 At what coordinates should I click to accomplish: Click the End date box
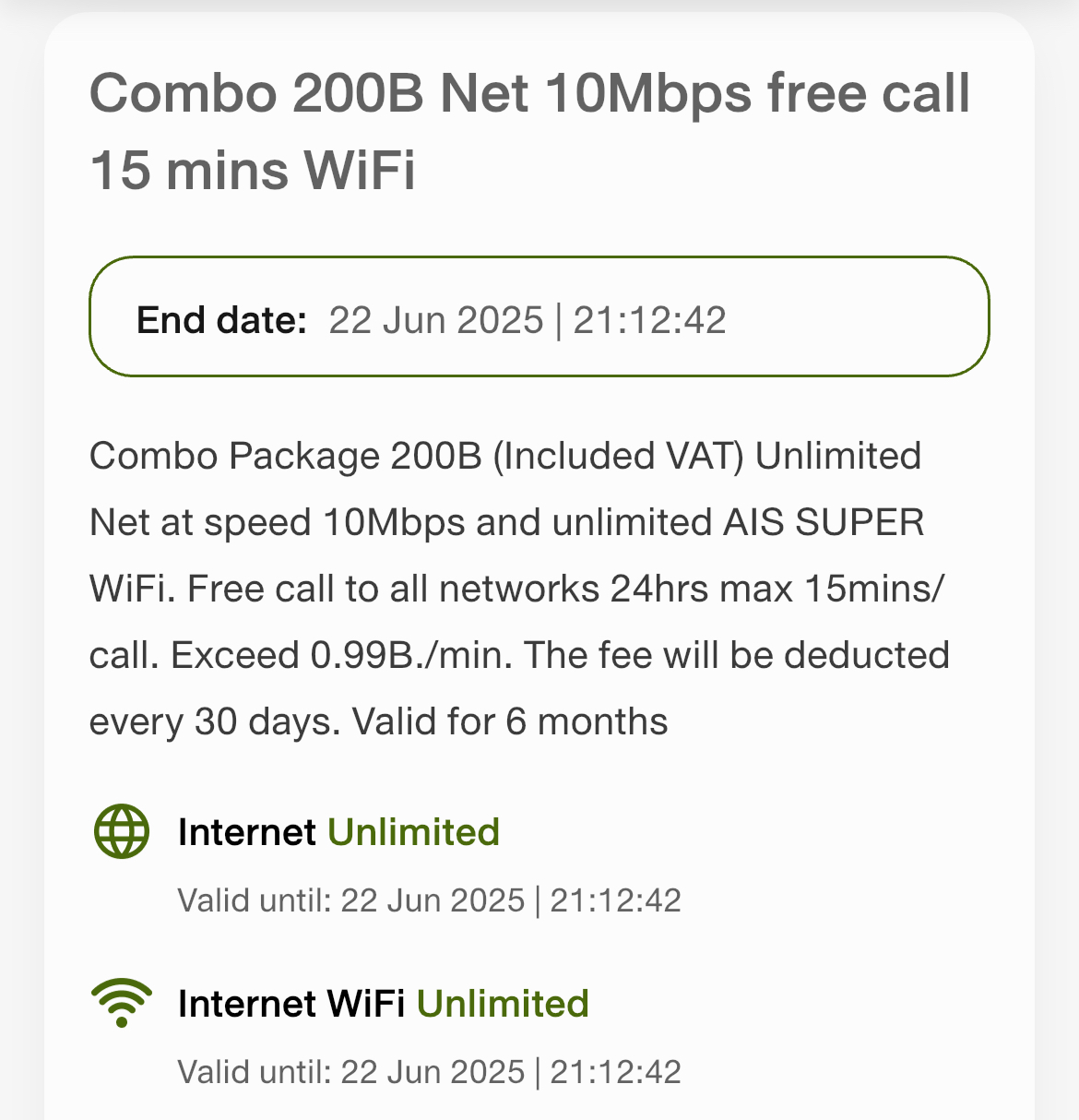(539, 316)
